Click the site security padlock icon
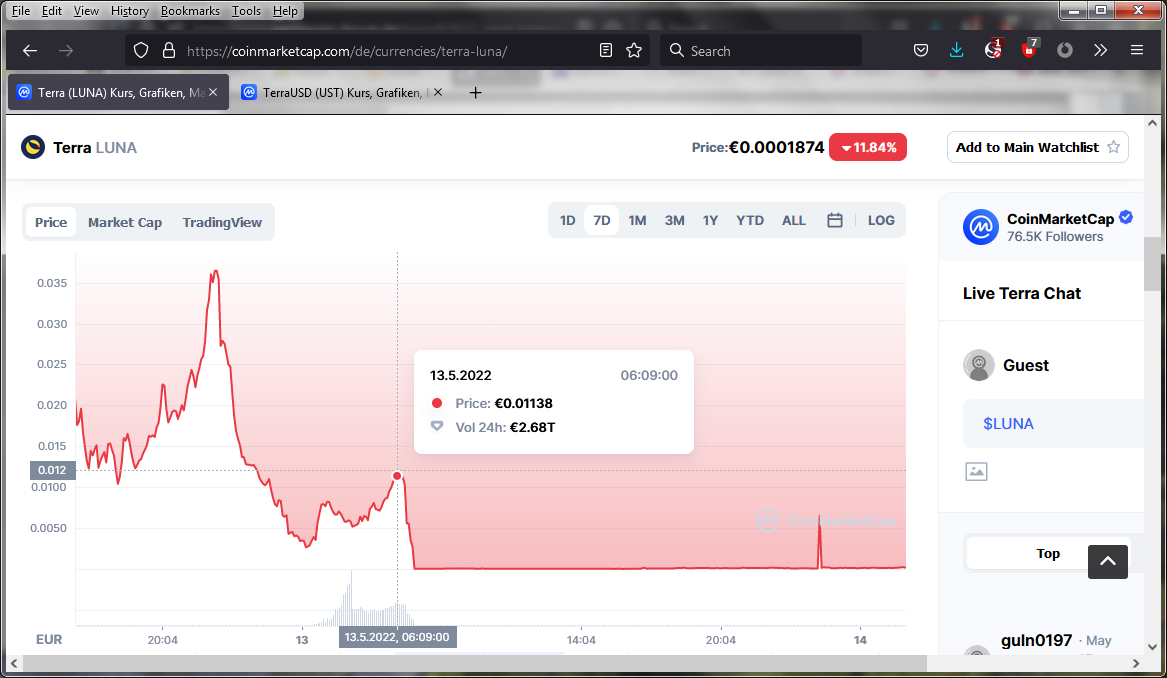Image resolution: width=1167 pixels, height=678 pixels. [169, 51]
